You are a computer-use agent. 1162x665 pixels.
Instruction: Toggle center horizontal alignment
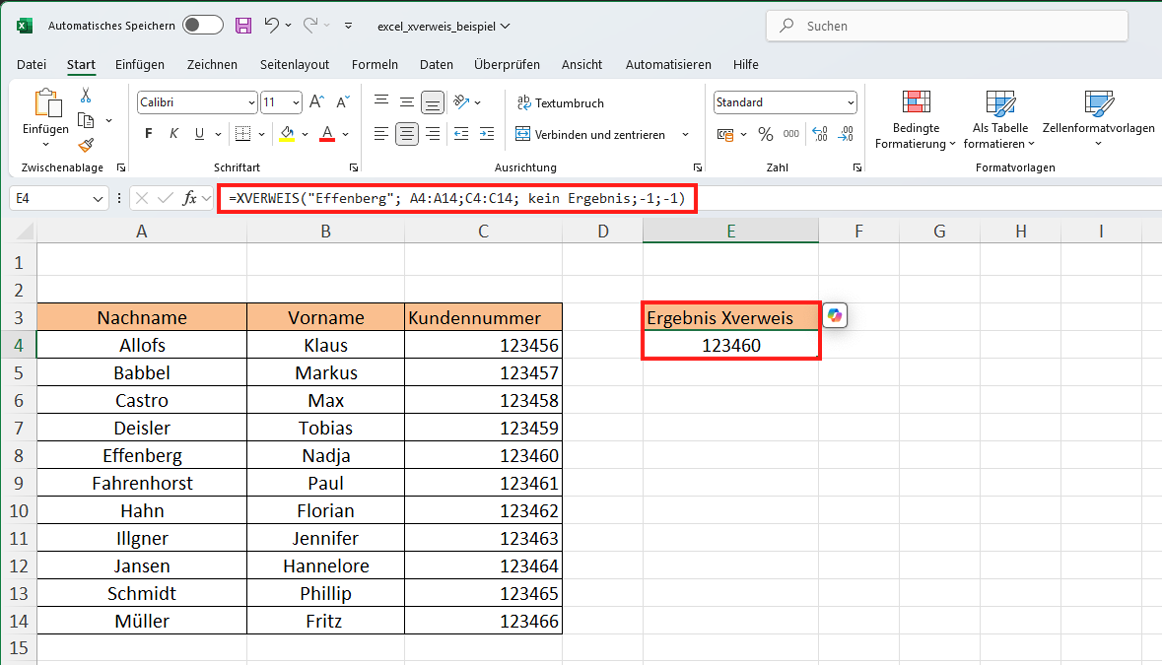(x=407, y=134)
